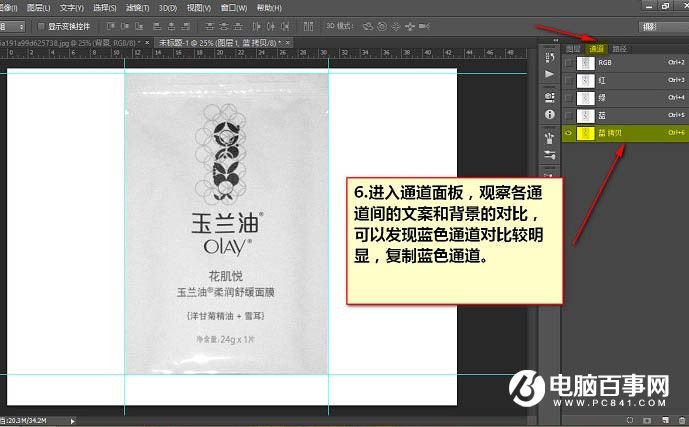The width and height of the screenshot is (689, 427).
Task: Click Load channel as selection icon
Action: [x=630, y=420]
